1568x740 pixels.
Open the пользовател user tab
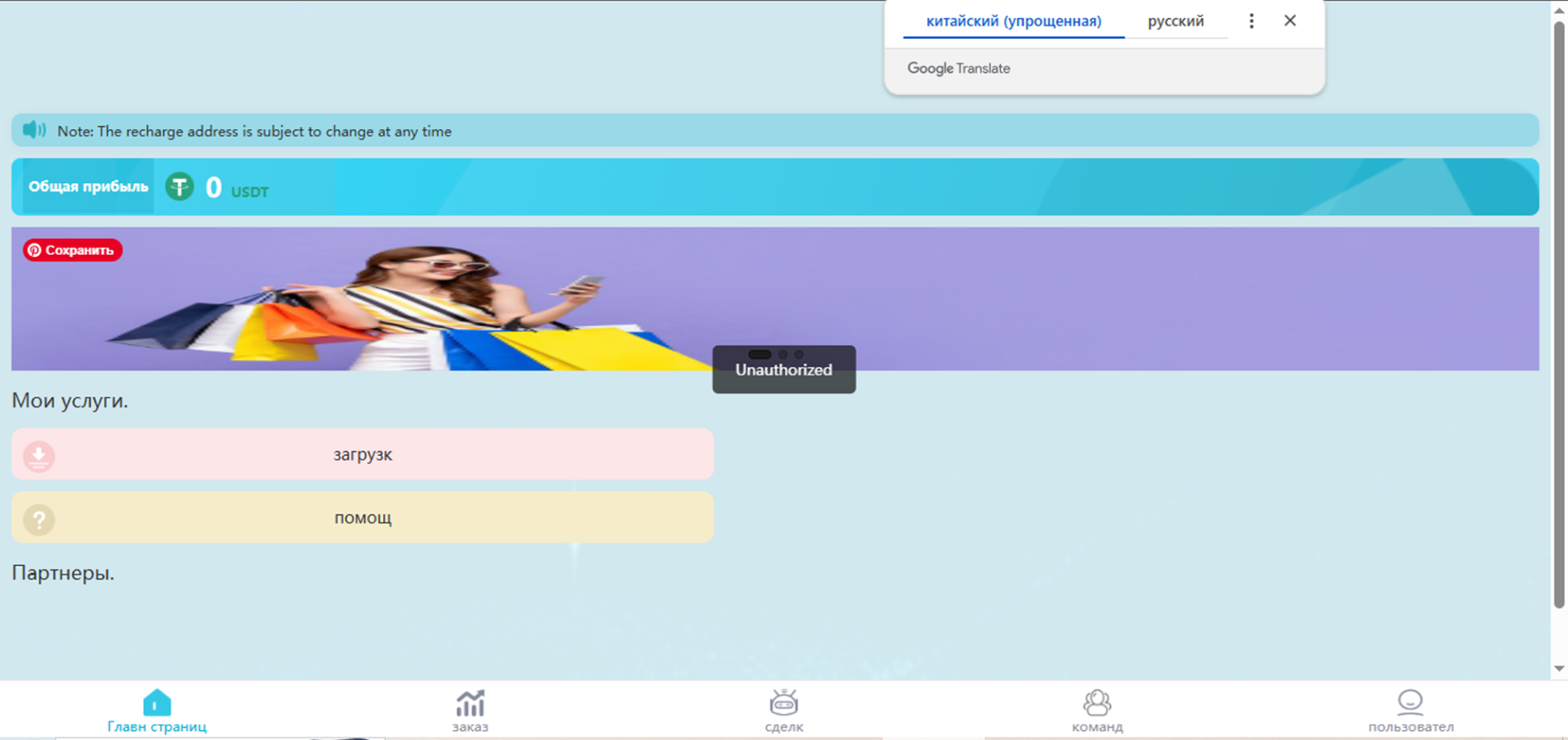(1411, 711)
